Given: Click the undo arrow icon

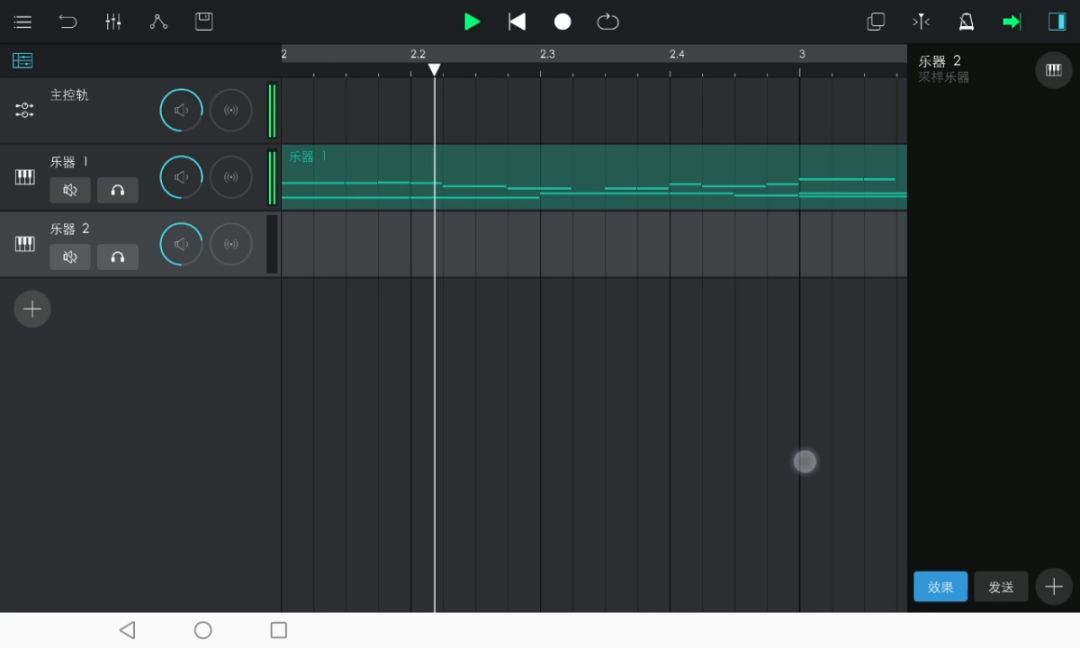Looking at the screenshot, I should tap(67, 22).
